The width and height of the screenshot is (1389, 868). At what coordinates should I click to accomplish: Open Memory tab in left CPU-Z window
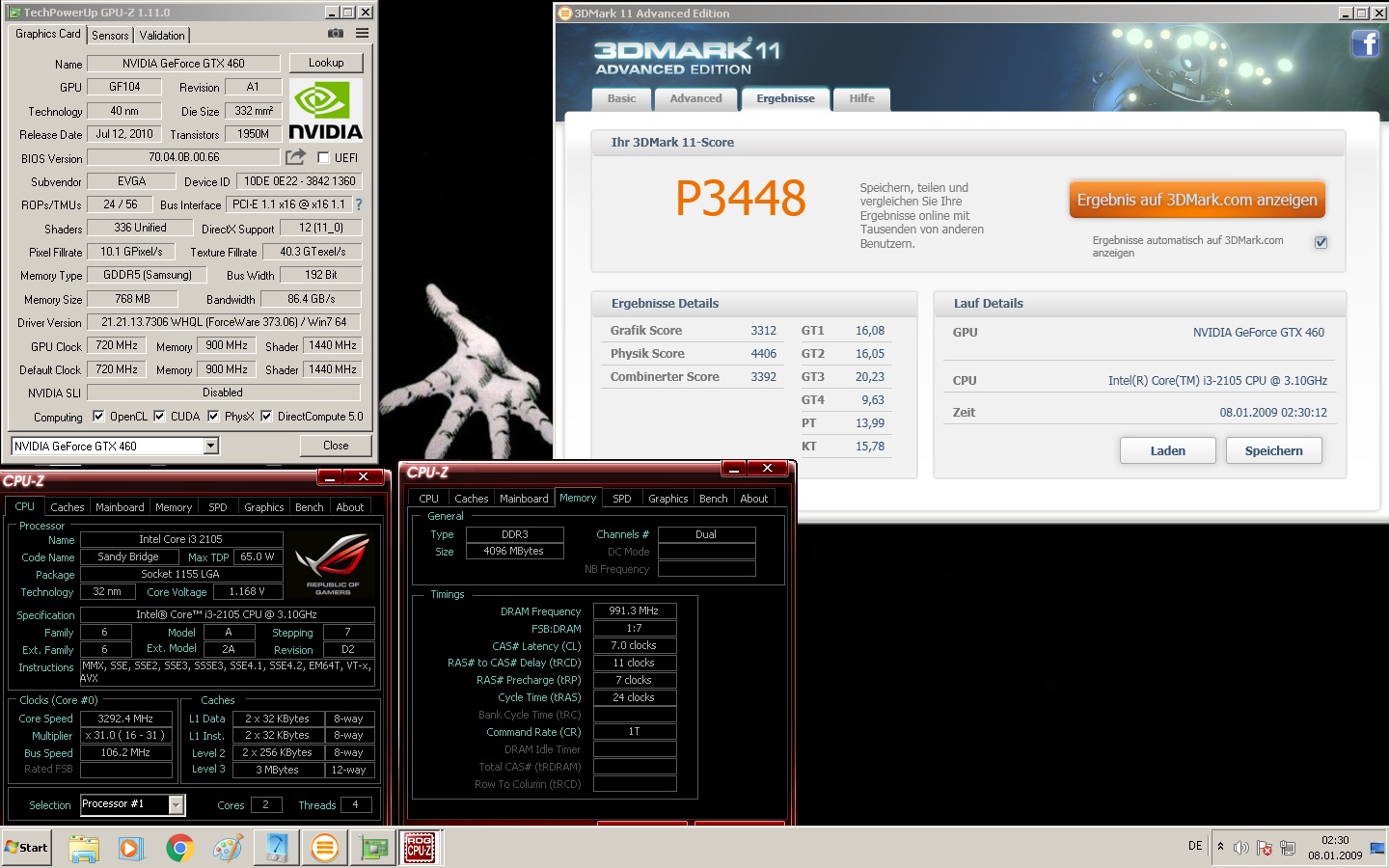pos(174,507)
